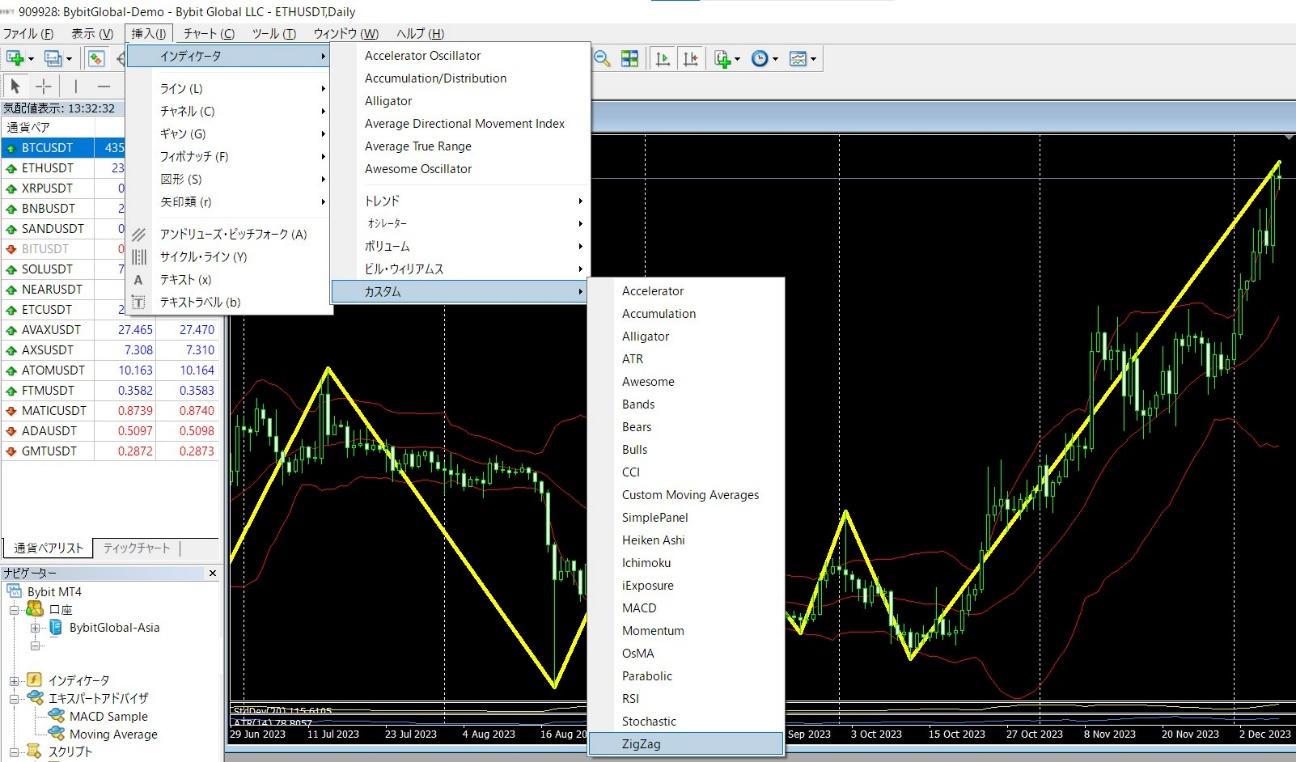The height and width of the screenshot is (762, 1296).
Task: Select the arrow cursor tool
Action: pyautogui.click(x=16, y=86)
